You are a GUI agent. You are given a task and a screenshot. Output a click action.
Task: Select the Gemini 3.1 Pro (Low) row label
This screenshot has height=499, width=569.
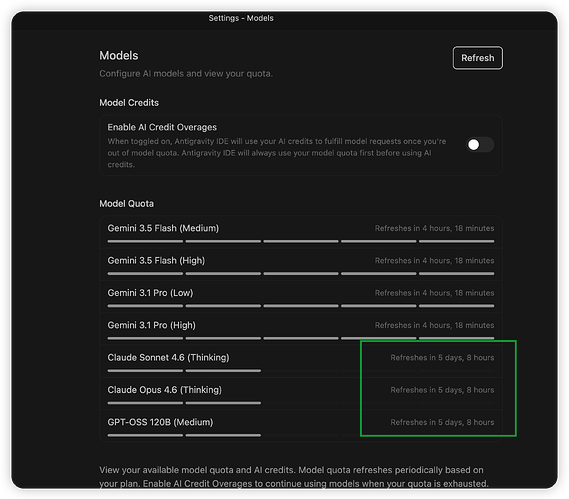[150, 293]
